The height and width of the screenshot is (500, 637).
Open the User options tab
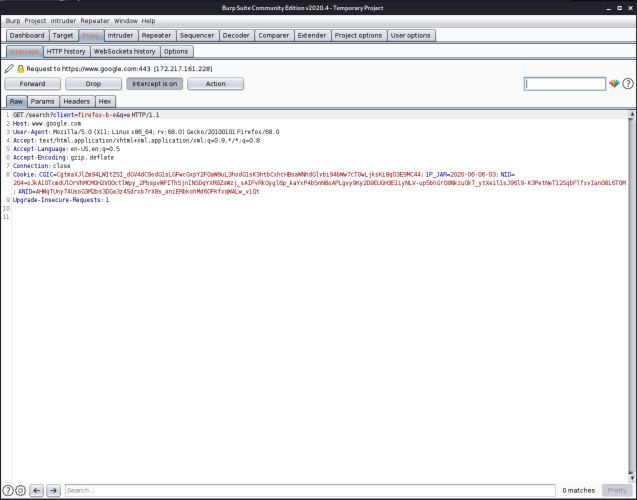click(411, 35)
